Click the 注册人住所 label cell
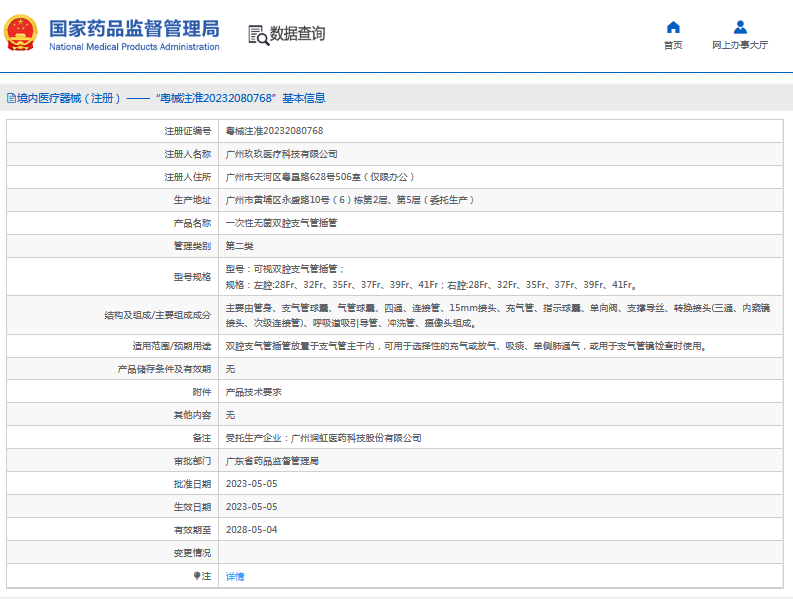 point(112,177)
